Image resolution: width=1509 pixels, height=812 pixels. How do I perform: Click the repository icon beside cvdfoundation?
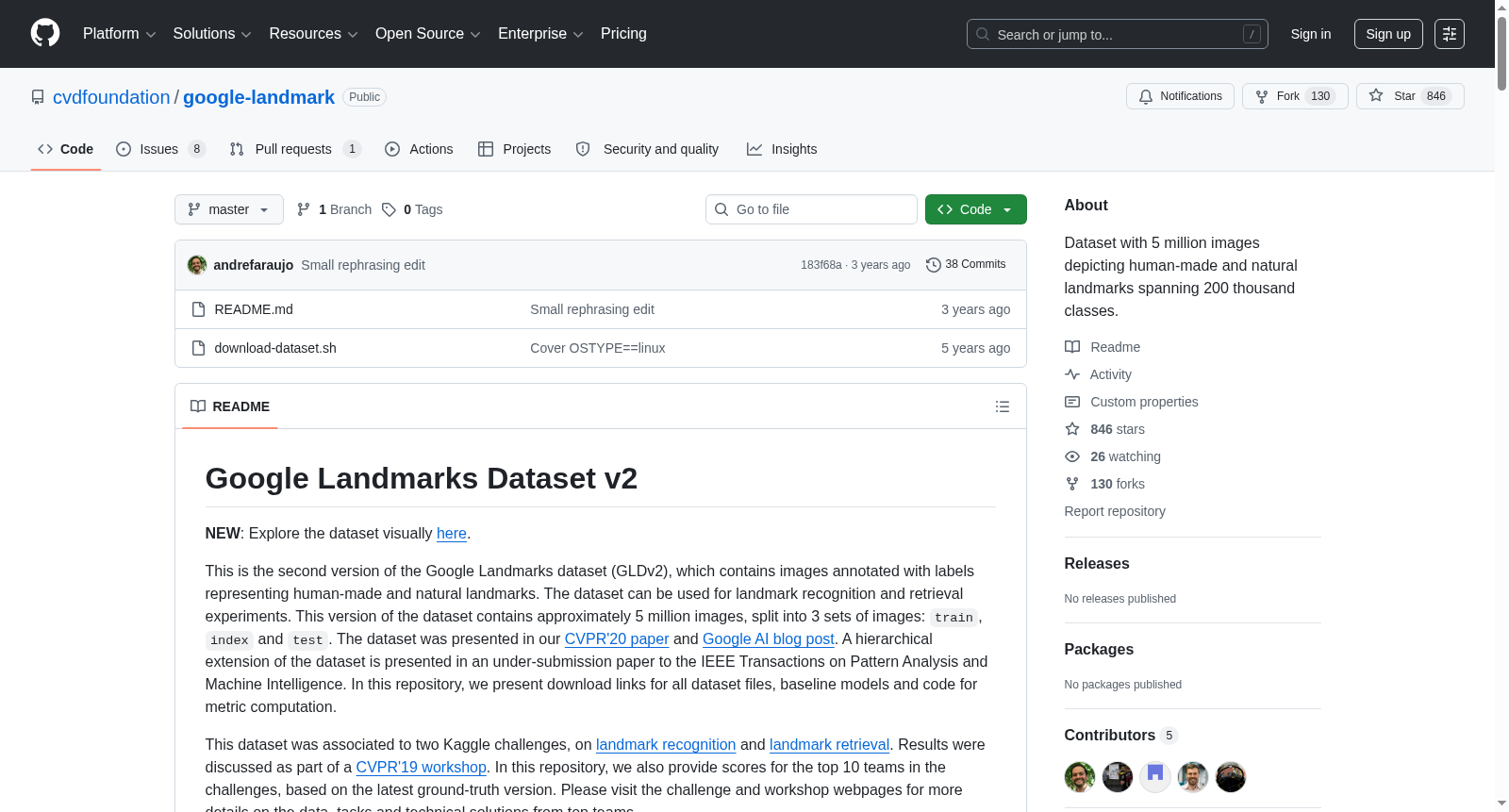click(x=38, y=97)
